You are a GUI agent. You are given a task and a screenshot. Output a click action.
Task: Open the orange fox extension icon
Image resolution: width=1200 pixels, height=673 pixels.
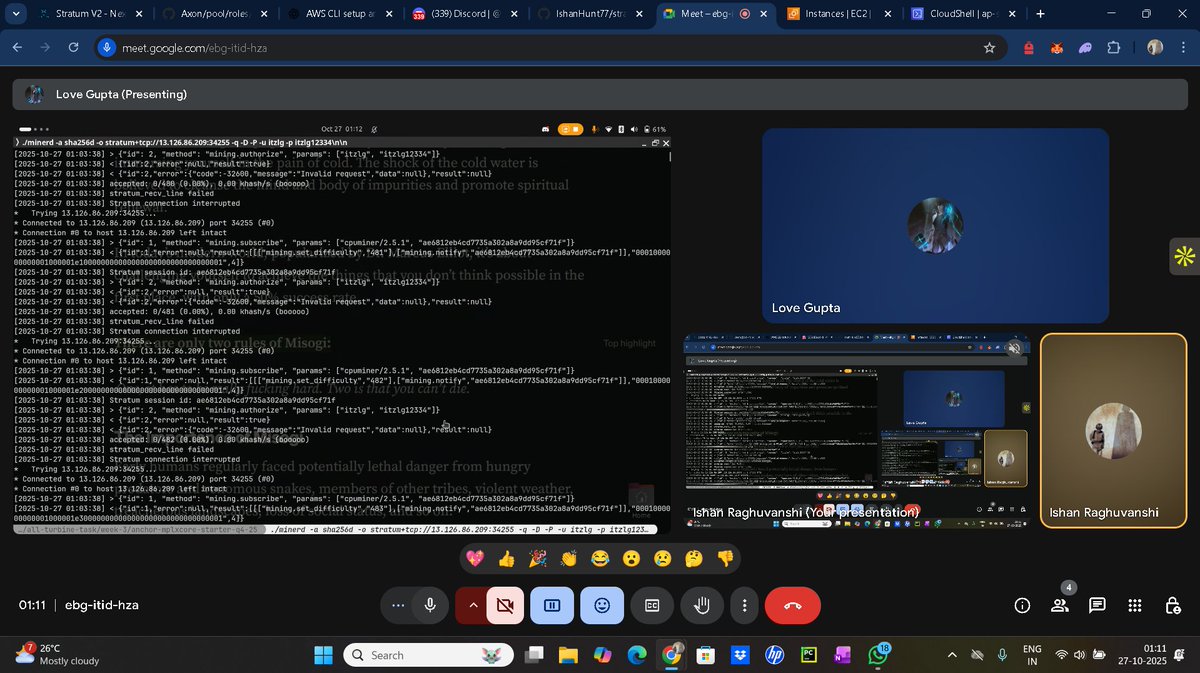pos(1056,47)
